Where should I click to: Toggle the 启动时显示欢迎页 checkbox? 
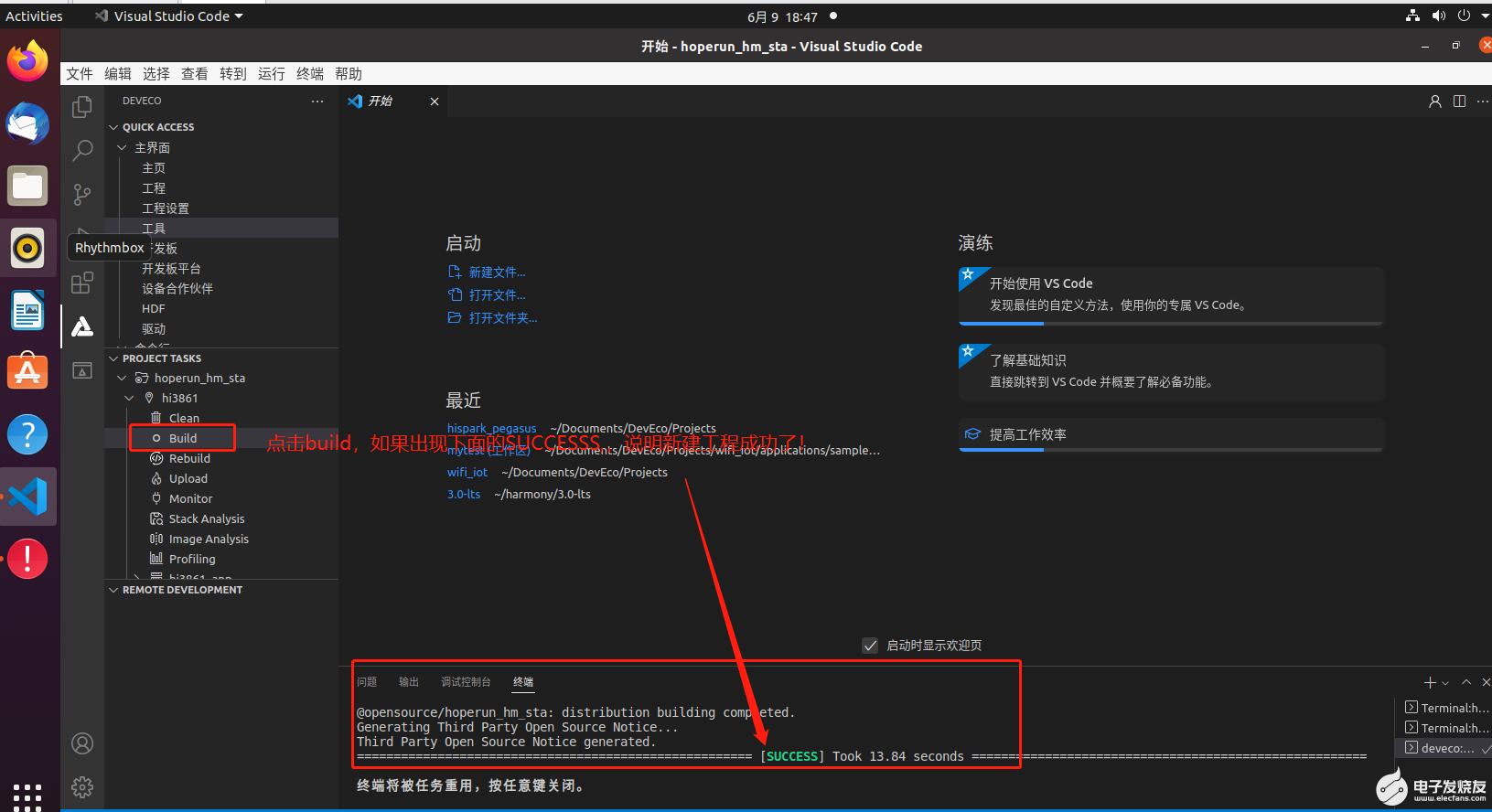(870, 646)
